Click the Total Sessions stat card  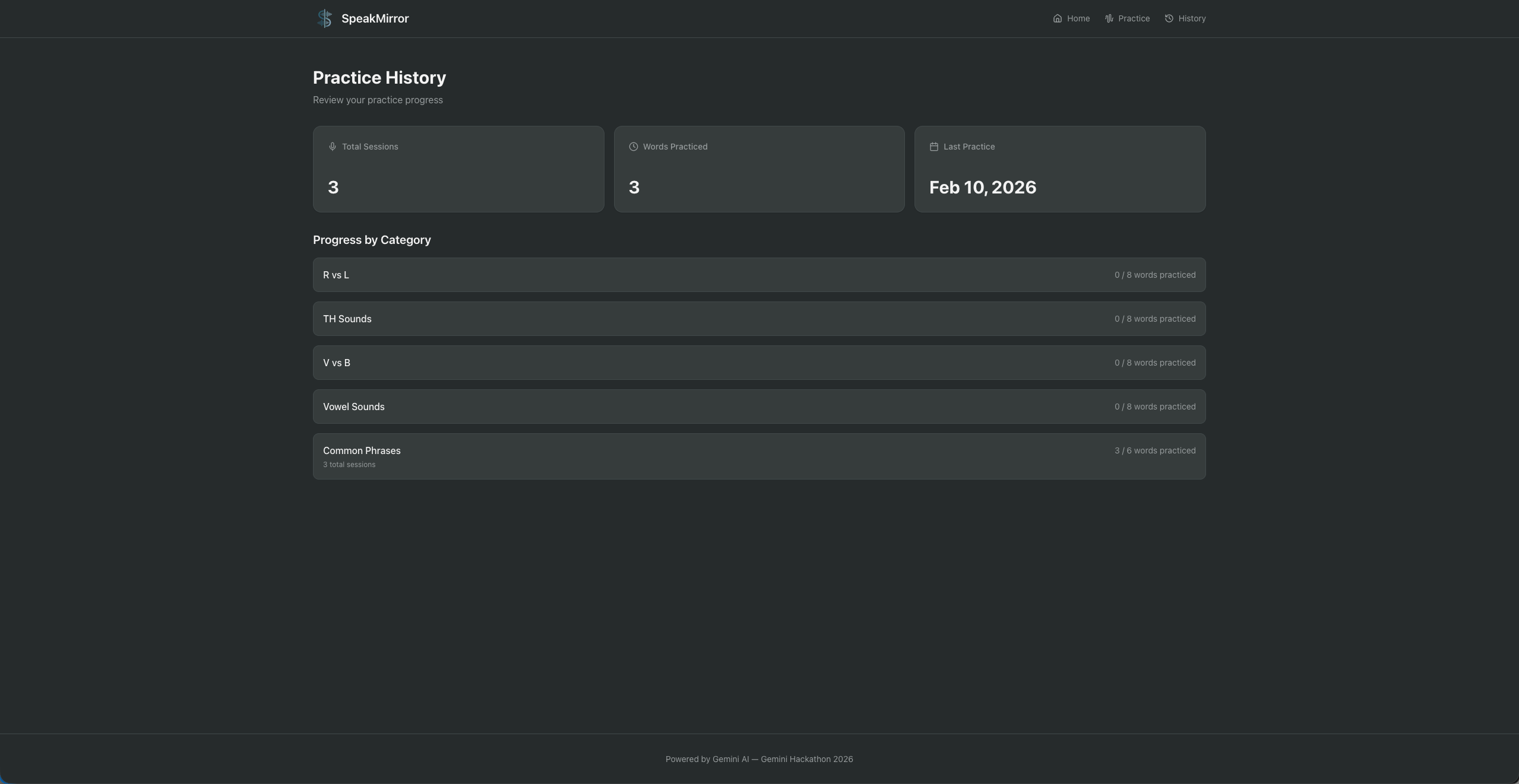click(x=458, y=169)
